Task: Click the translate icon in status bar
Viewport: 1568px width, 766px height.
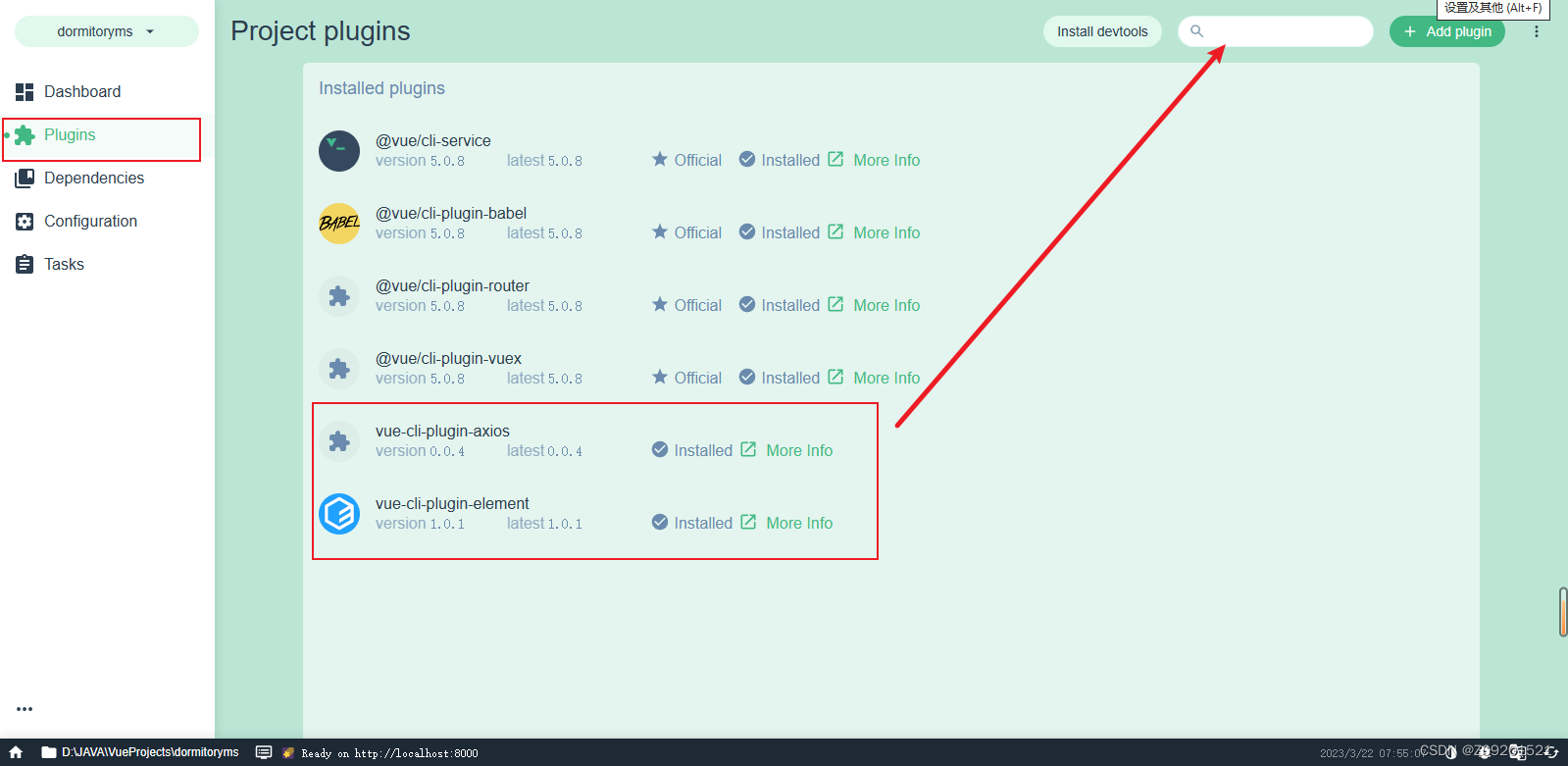Action: (1518, 752)
